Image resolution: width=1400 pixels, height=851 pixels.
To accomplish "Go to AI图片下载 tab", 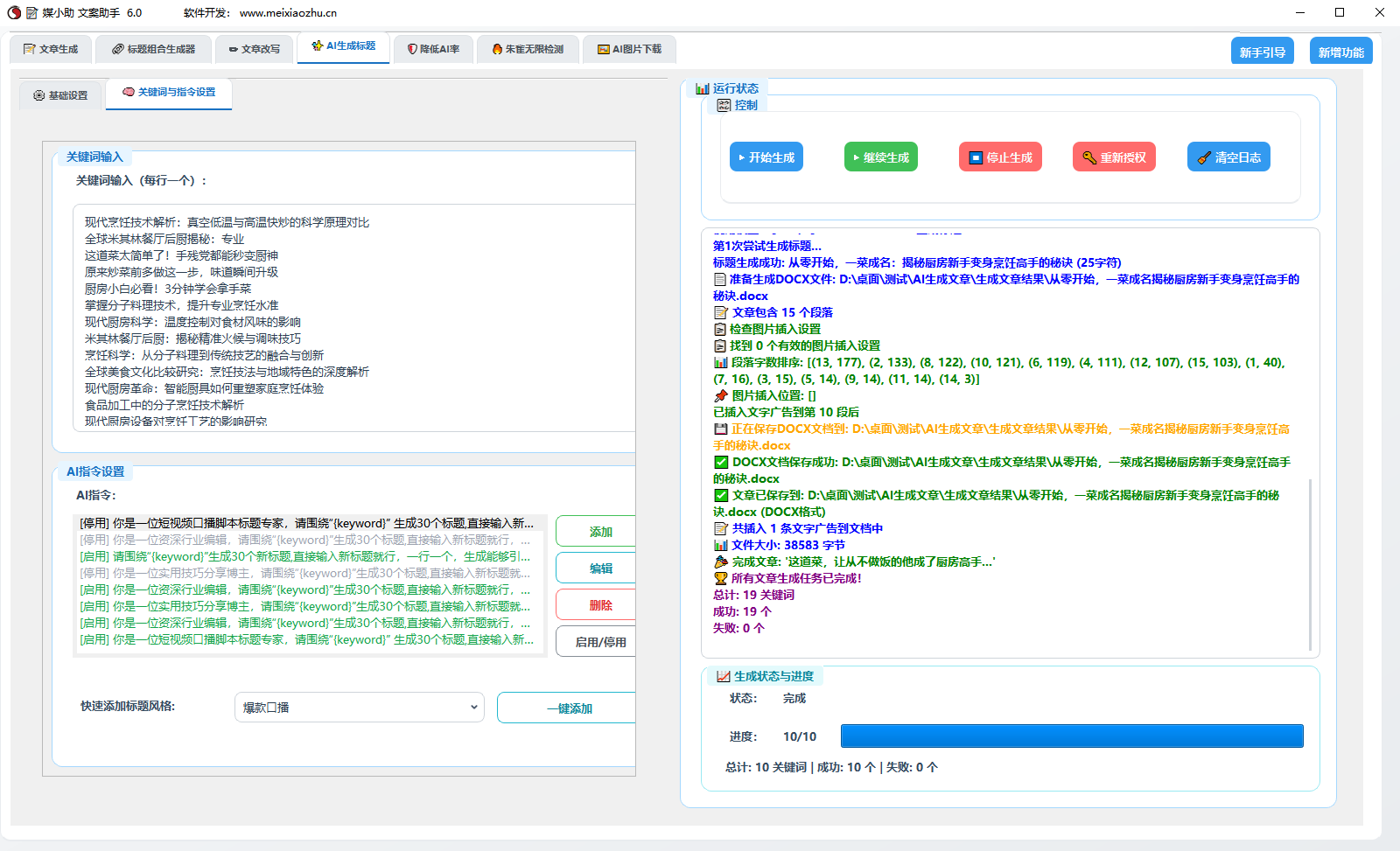I will coord(629,49).
